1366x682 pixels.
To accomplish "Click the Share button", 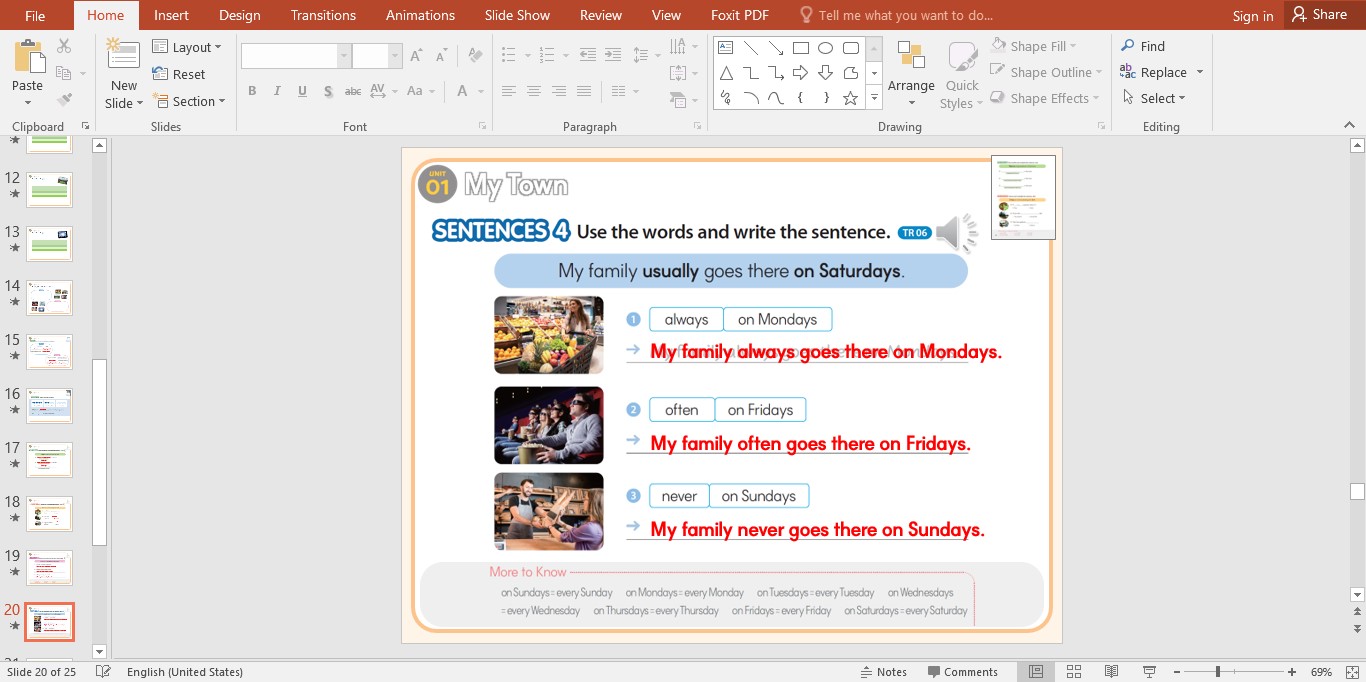I will (1319, 14).
